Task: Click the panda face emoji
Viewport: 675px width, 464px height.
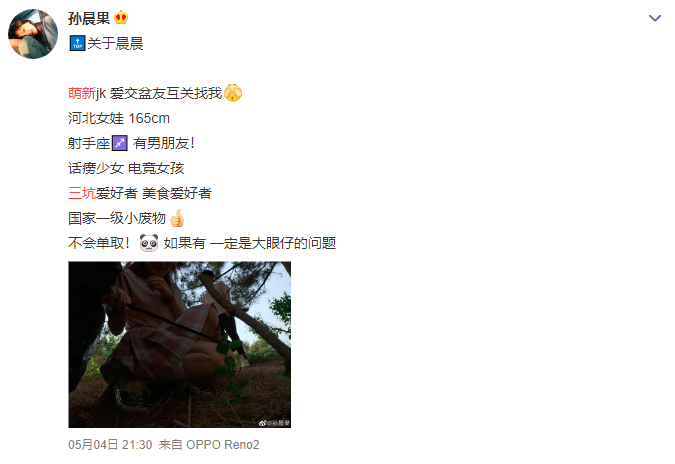Action: [x=149, y=243]
